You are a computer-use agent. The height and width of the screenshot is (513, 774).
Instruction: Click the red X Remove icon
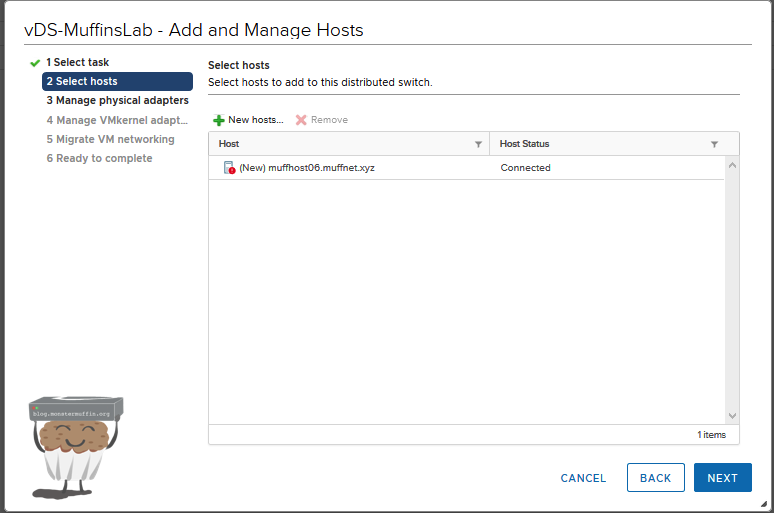(x=301, y=120)
